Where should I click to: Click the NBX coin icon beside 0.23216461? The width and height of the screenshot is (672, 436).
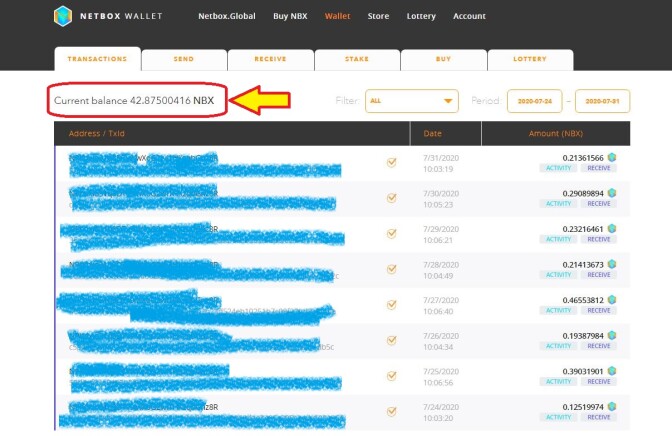612,229
